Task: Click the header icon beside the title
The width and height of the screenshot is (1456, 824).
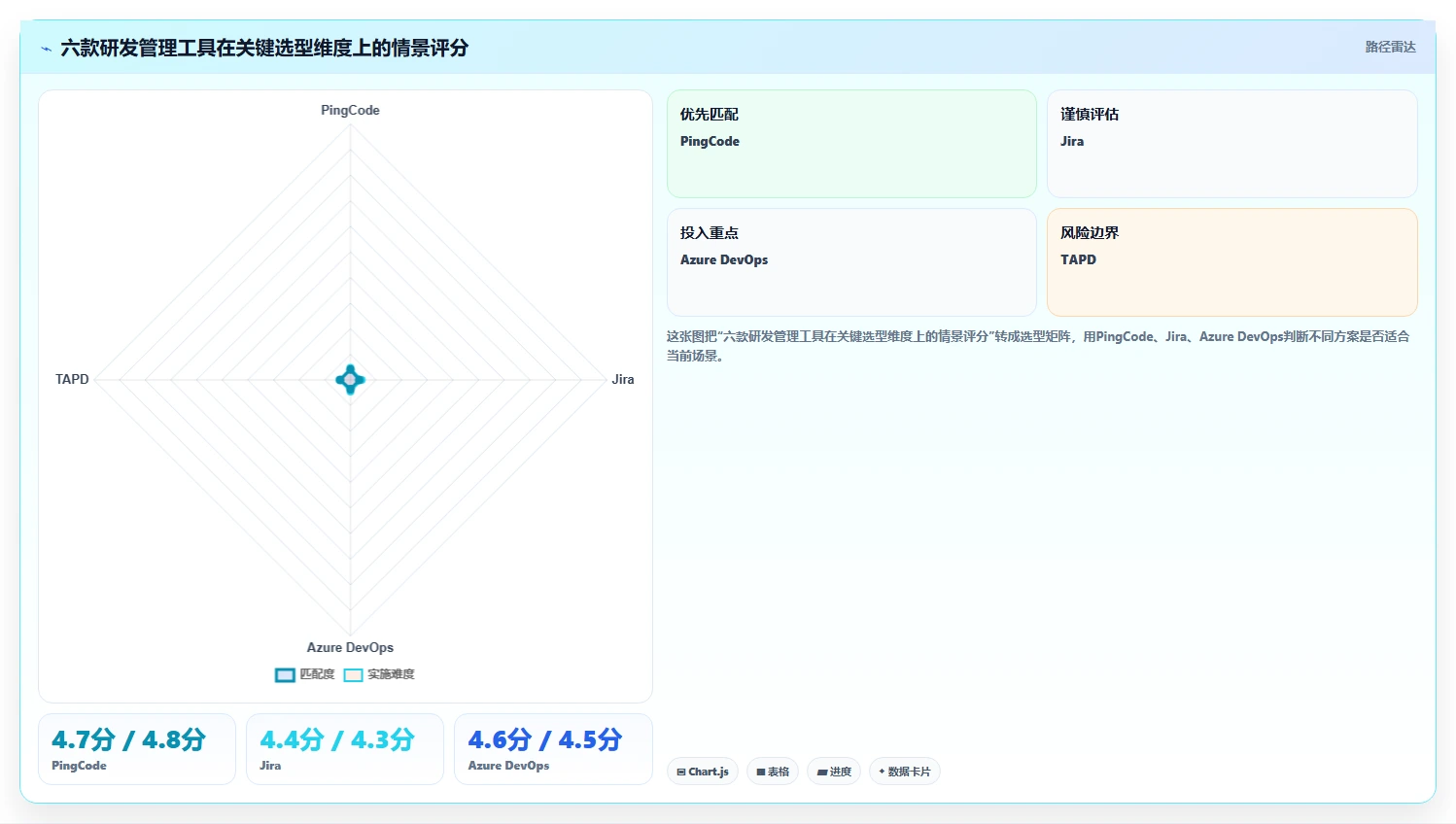Action: point(46,48)
